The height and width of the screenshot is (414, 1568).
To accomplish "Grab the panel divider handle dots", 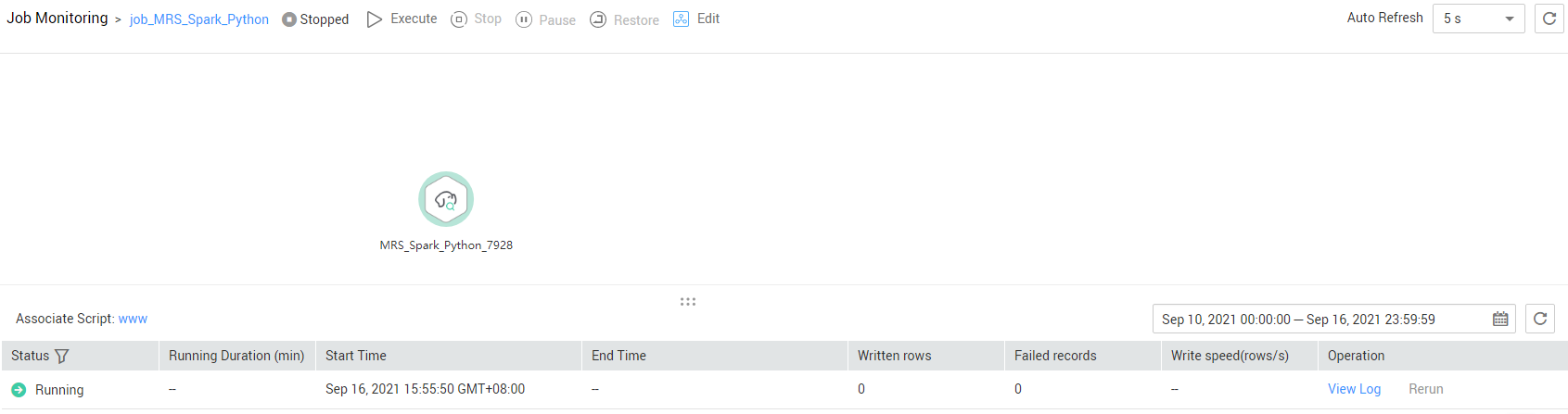I will pos(688,302).
